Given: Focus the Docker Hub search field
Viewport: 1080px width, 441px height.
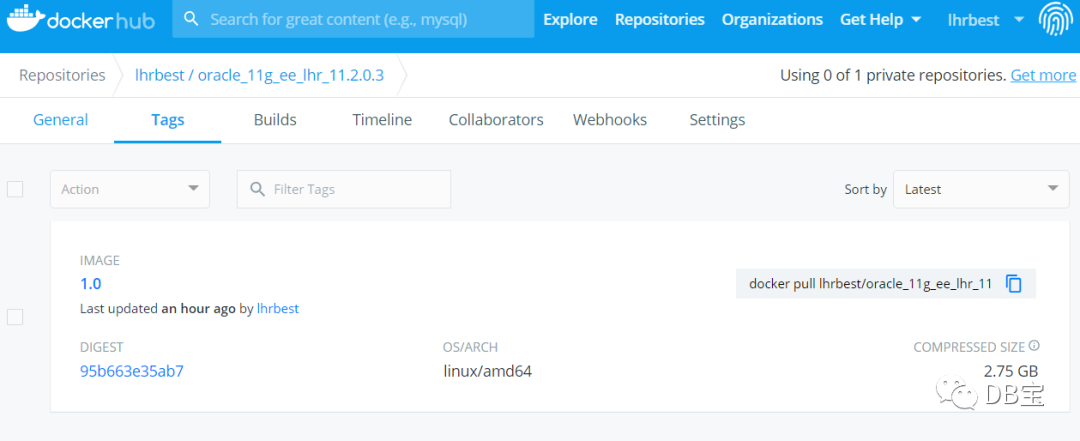Looking at the screenshot, I should point(353,19).
